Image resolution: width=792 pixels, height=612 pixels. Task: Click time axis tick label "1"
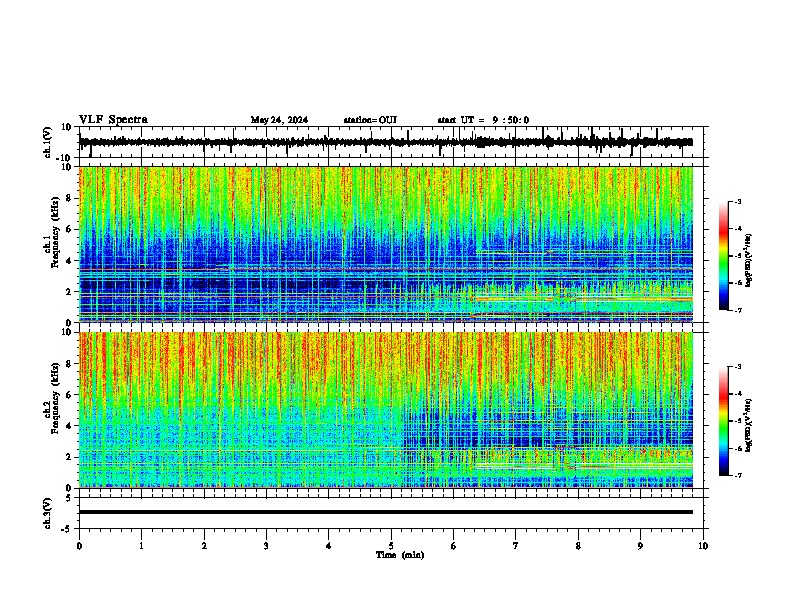pos(141,546)
